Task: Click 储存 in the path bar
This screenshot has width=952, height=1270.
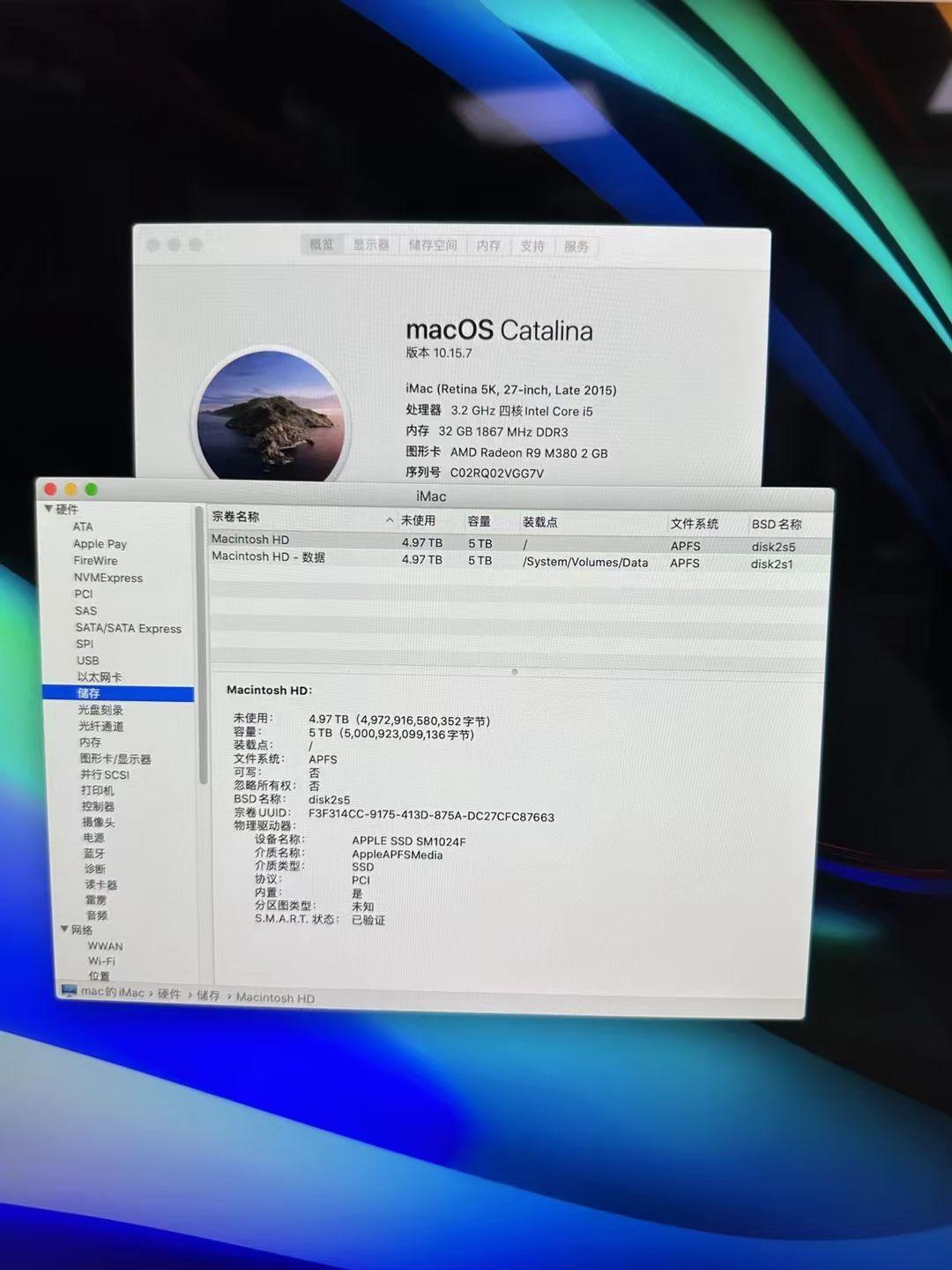Action: coord(208,996)
